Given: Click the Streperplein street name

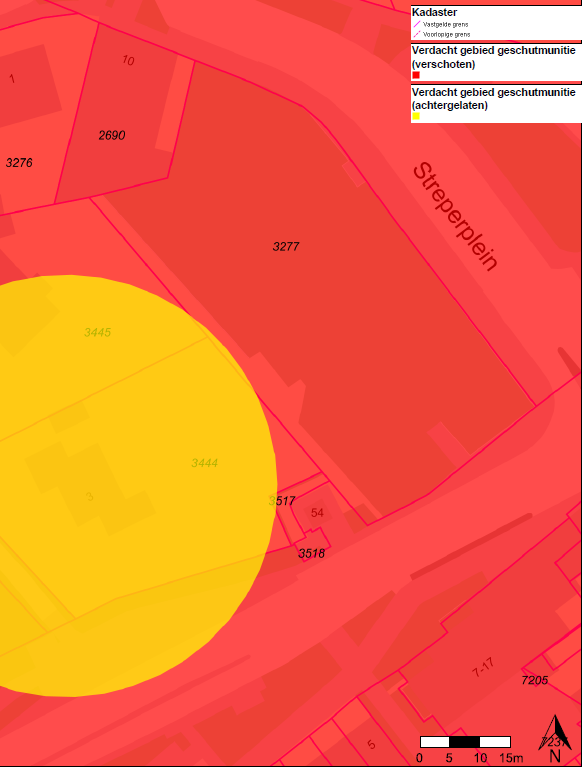Looking at the screenshot, I should pyautogui.click(x=455, y=216).
